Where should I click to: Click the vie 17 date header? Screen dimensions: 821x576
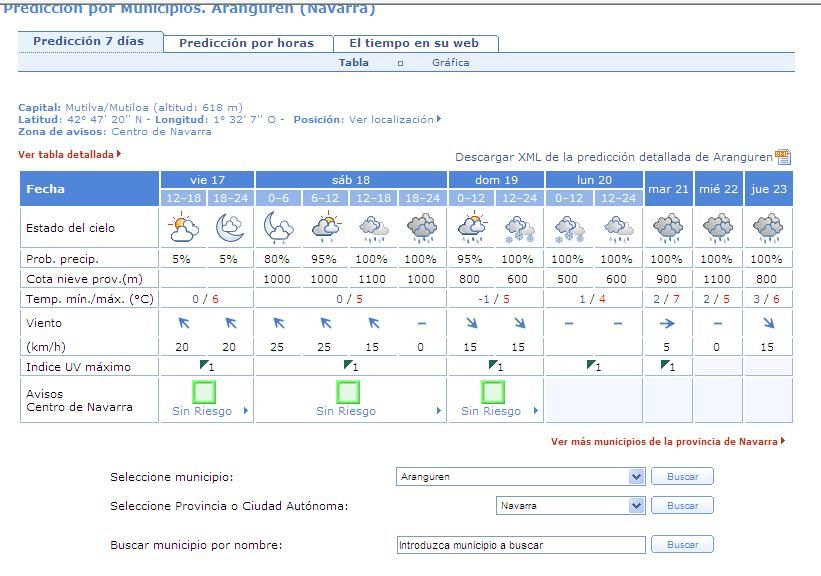point(207,180)
